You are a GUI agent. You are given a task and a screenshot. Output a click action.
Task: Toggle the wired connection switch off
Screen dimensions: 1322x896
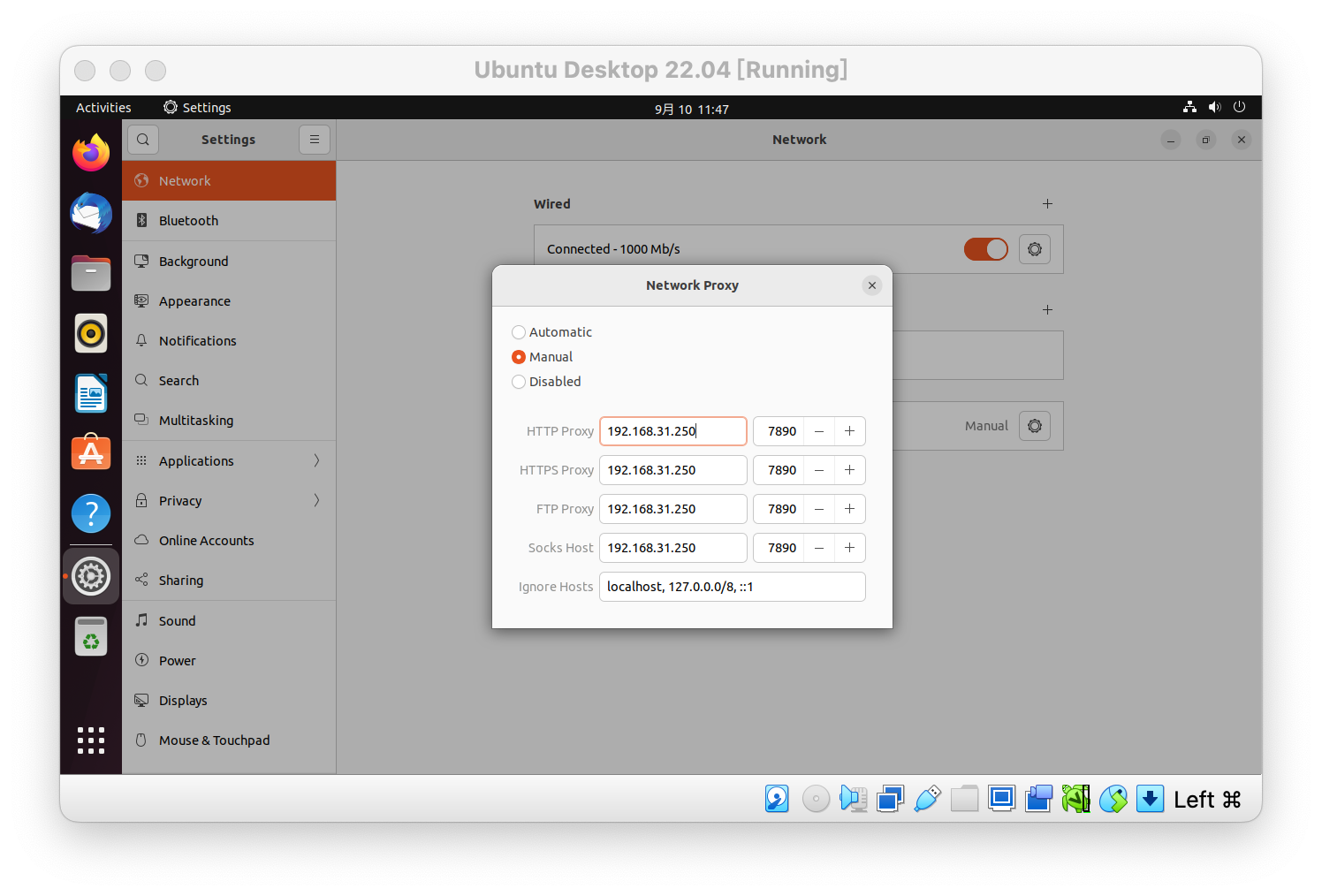(x=986, y=249)
